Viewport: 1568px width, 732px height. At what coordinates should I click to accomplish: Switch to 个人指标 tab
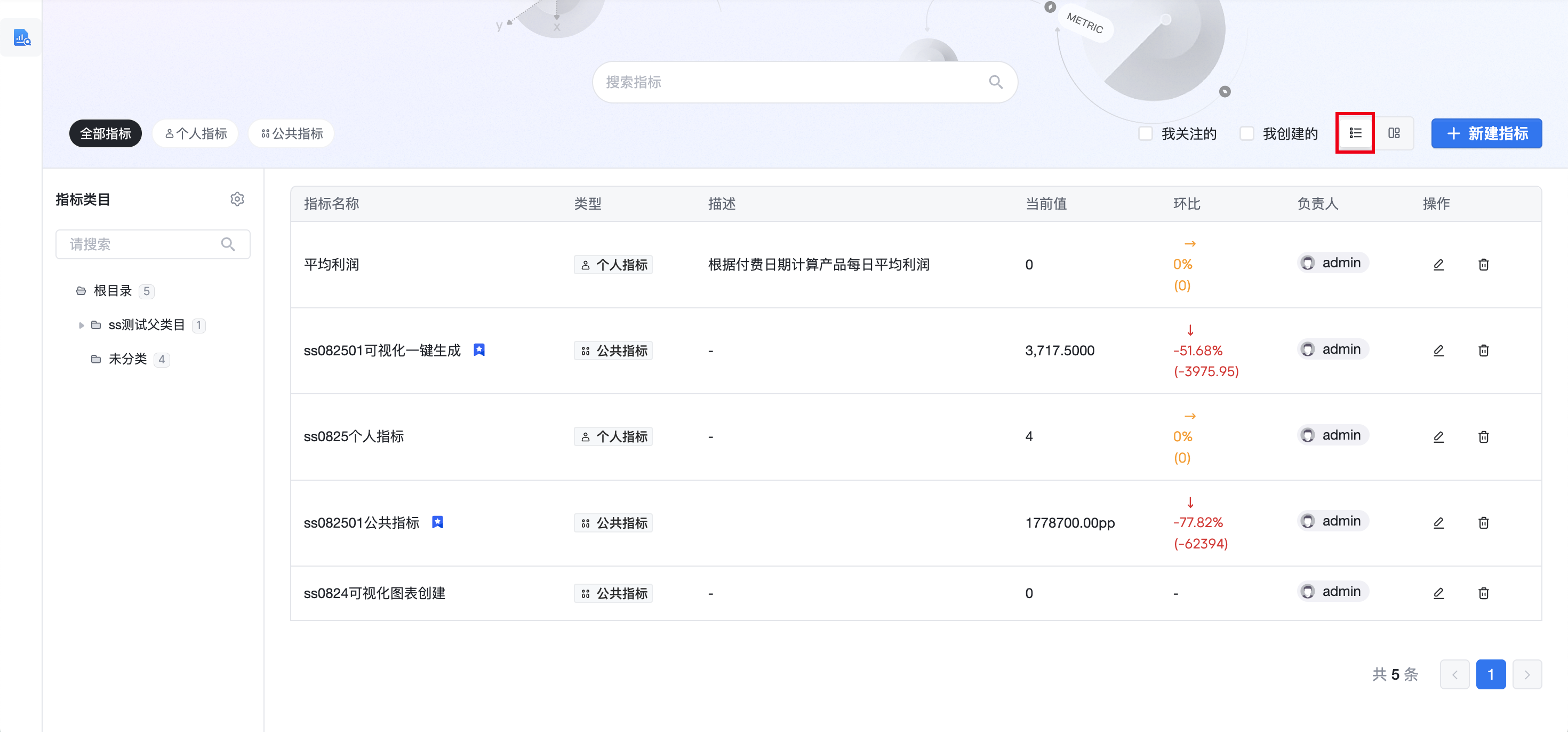[195, 133]
